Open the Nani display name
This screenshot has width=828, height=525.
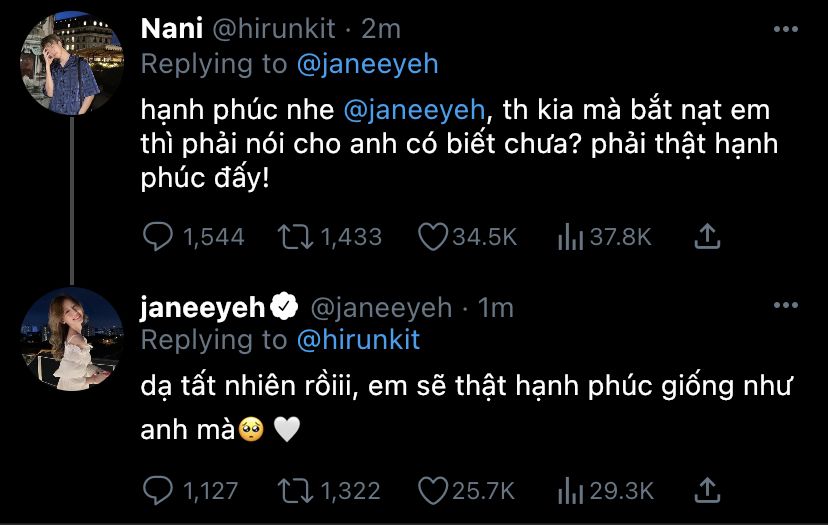(172, 29)
